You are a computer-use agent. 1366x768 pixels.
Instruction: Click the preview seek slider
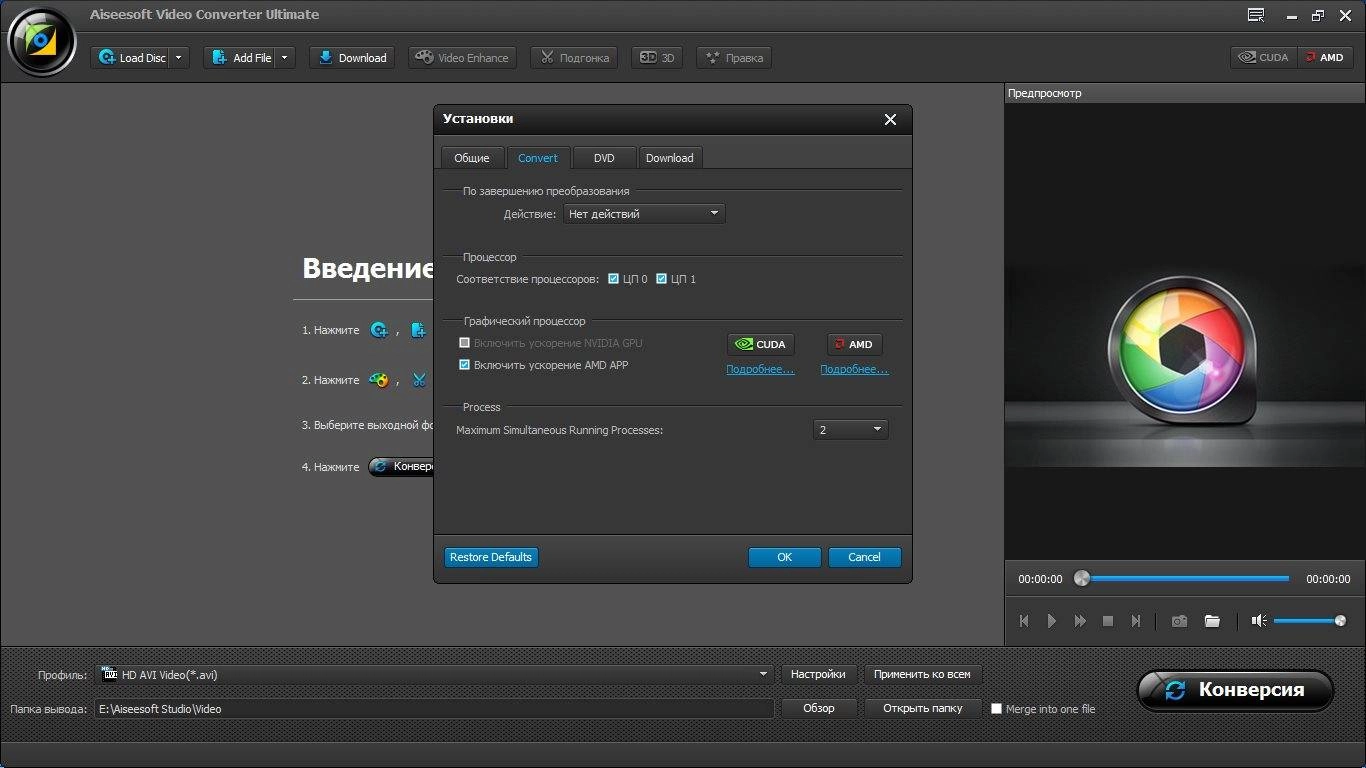click(1185, 578)
